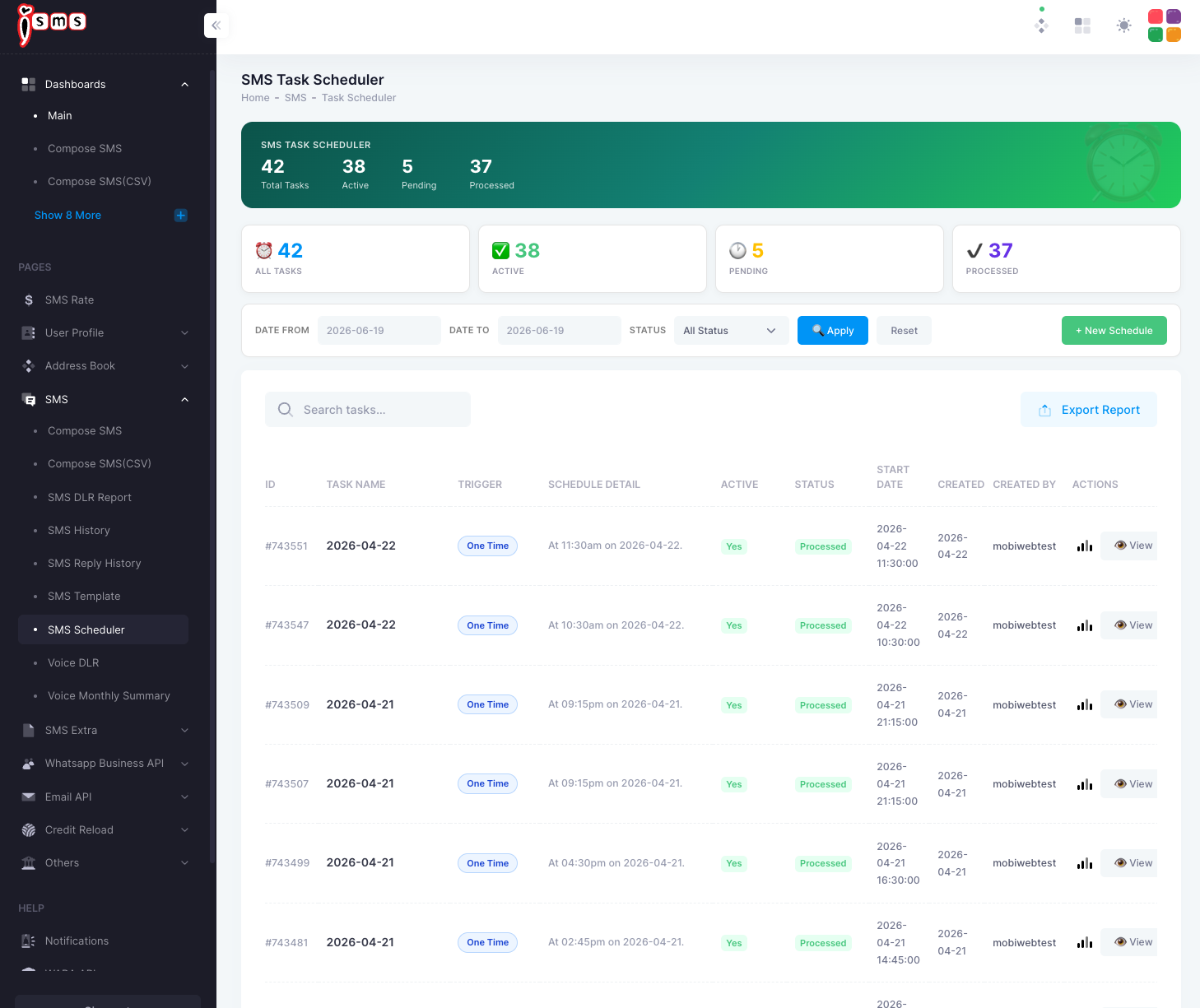The image size is (1200, 1008).
Task: Click the Apply filter button
Action: (x=833, y=331)
